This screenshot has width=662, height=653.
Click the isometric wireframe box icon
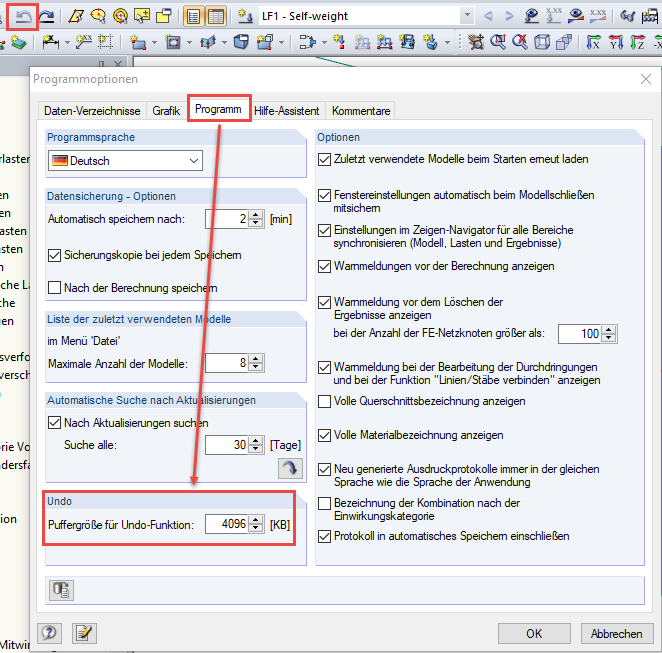click(542, 42)
